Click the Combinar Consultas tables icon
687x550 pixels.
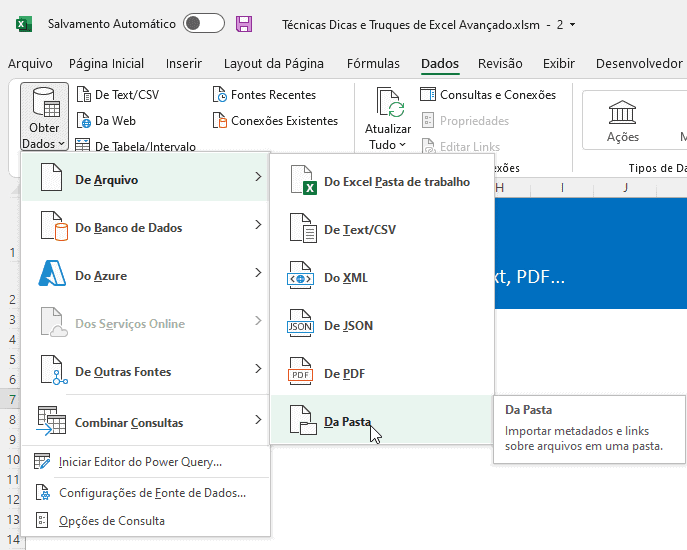[51, 421]
